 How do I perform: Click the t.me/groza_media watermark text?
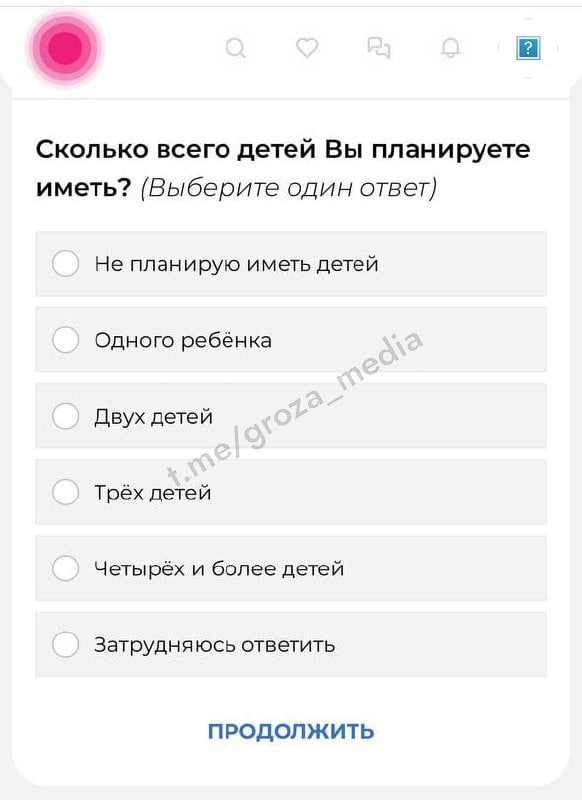296,408
